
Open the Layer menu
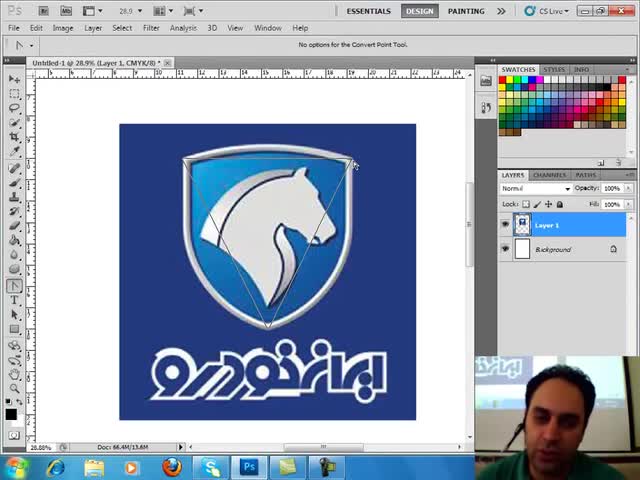click(x=93, y=28)
